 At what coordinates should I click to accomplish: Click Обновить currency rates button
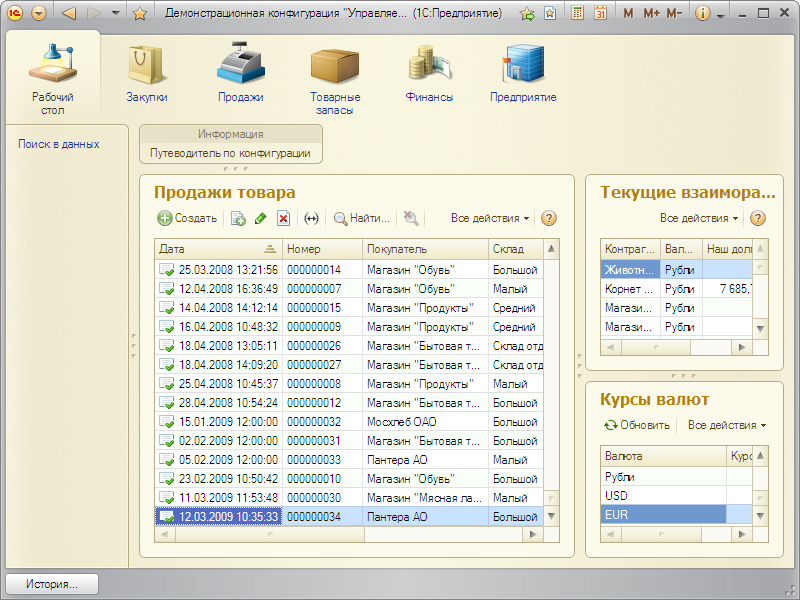637,425
